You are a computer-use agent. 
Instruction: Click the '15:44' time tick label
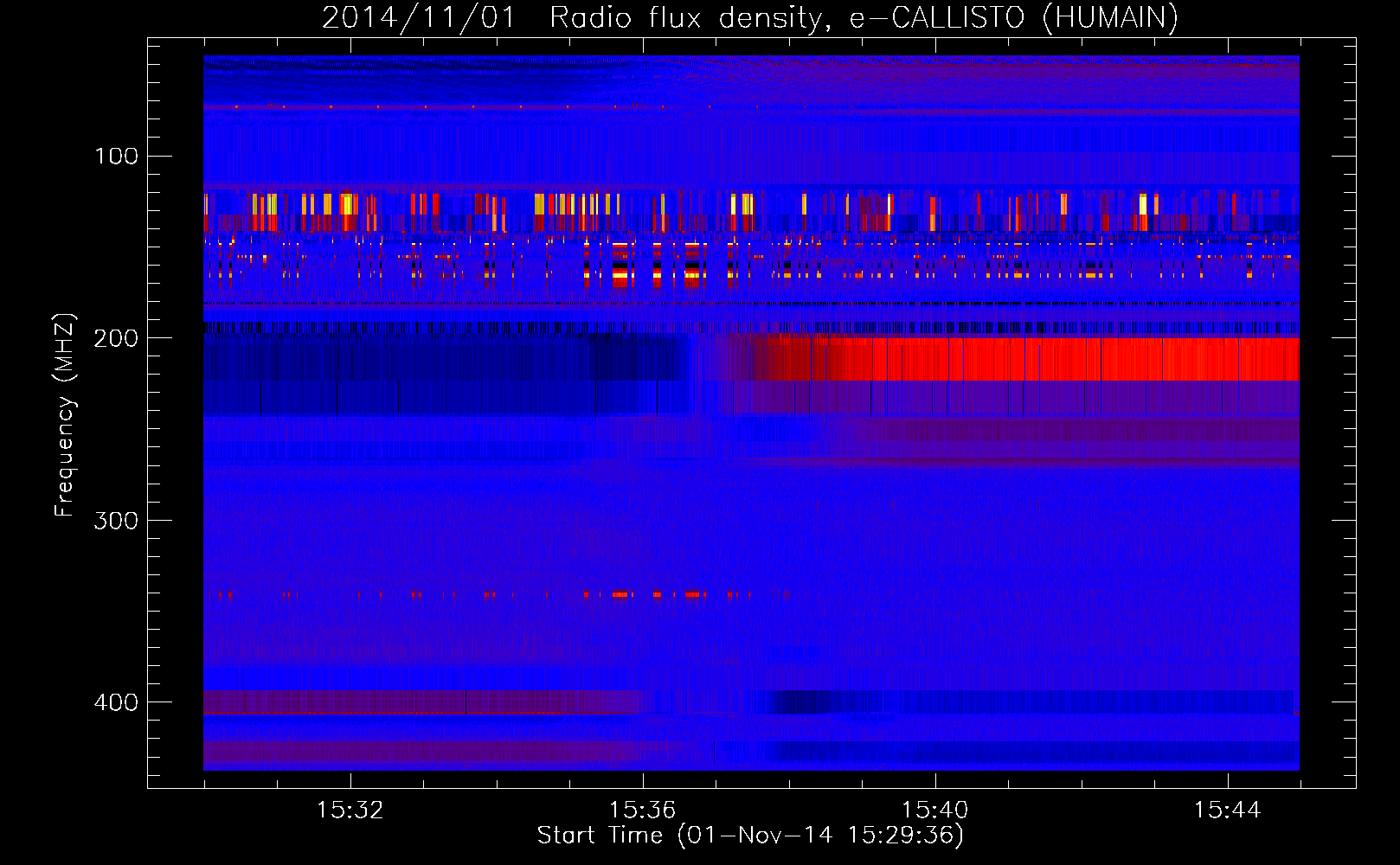pos(1227,810)
